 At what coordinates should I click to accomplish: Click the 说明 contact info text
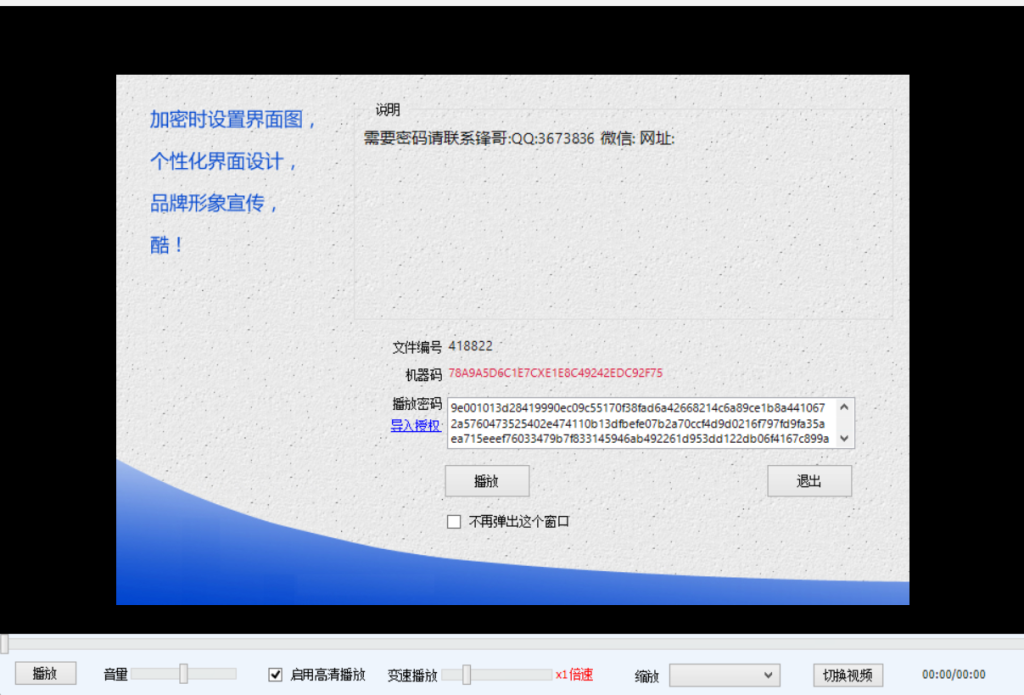[519, 138]
